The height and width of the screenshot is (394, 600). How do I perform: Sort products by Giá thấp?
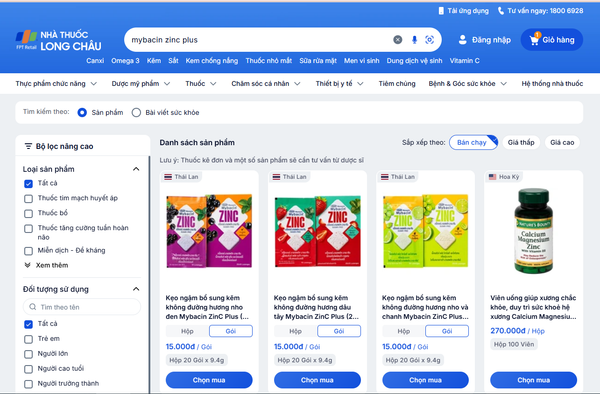521,142
